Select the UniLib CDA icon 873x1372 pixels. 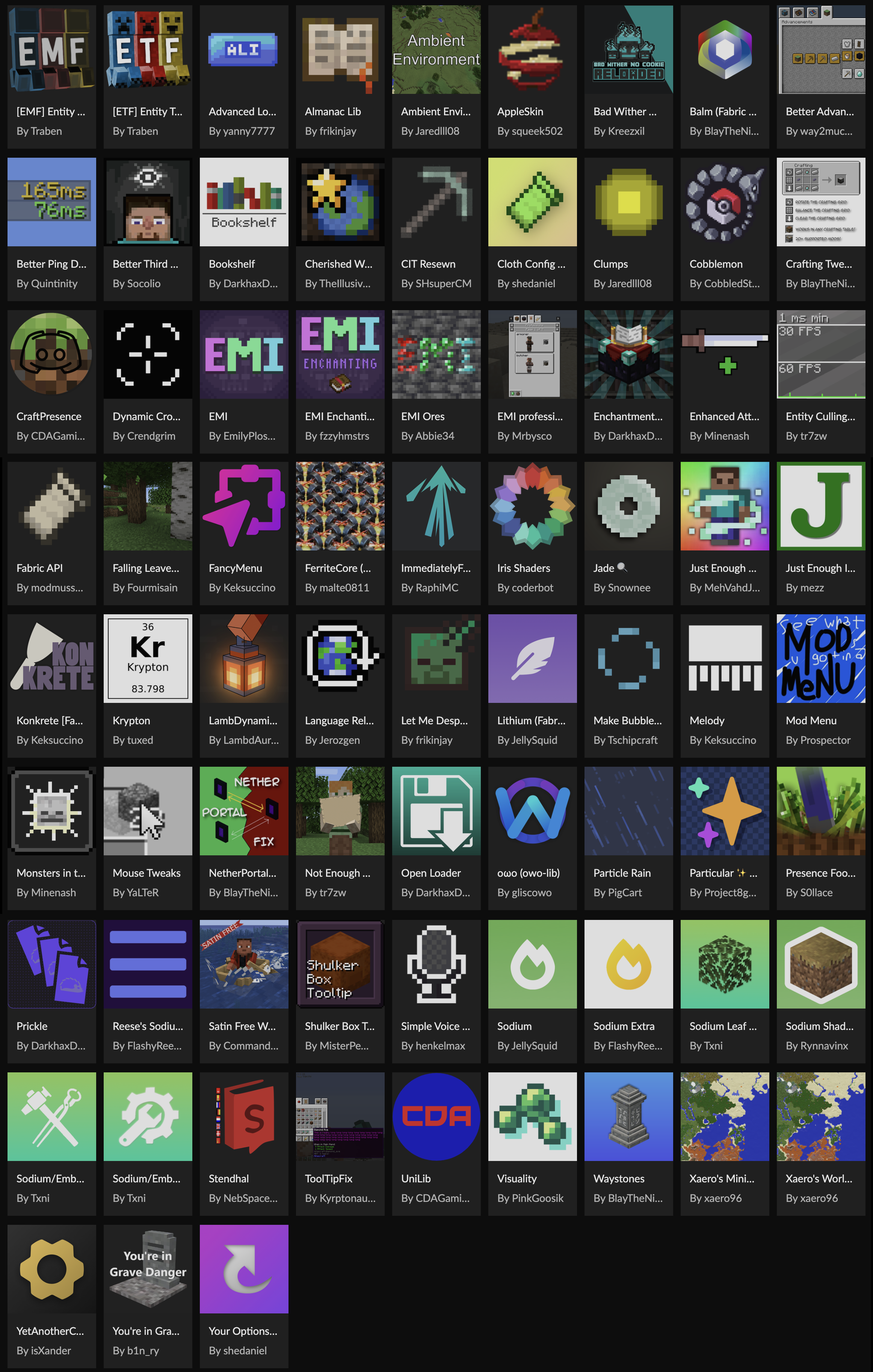pyautogui.click(x=436, y=1116)
